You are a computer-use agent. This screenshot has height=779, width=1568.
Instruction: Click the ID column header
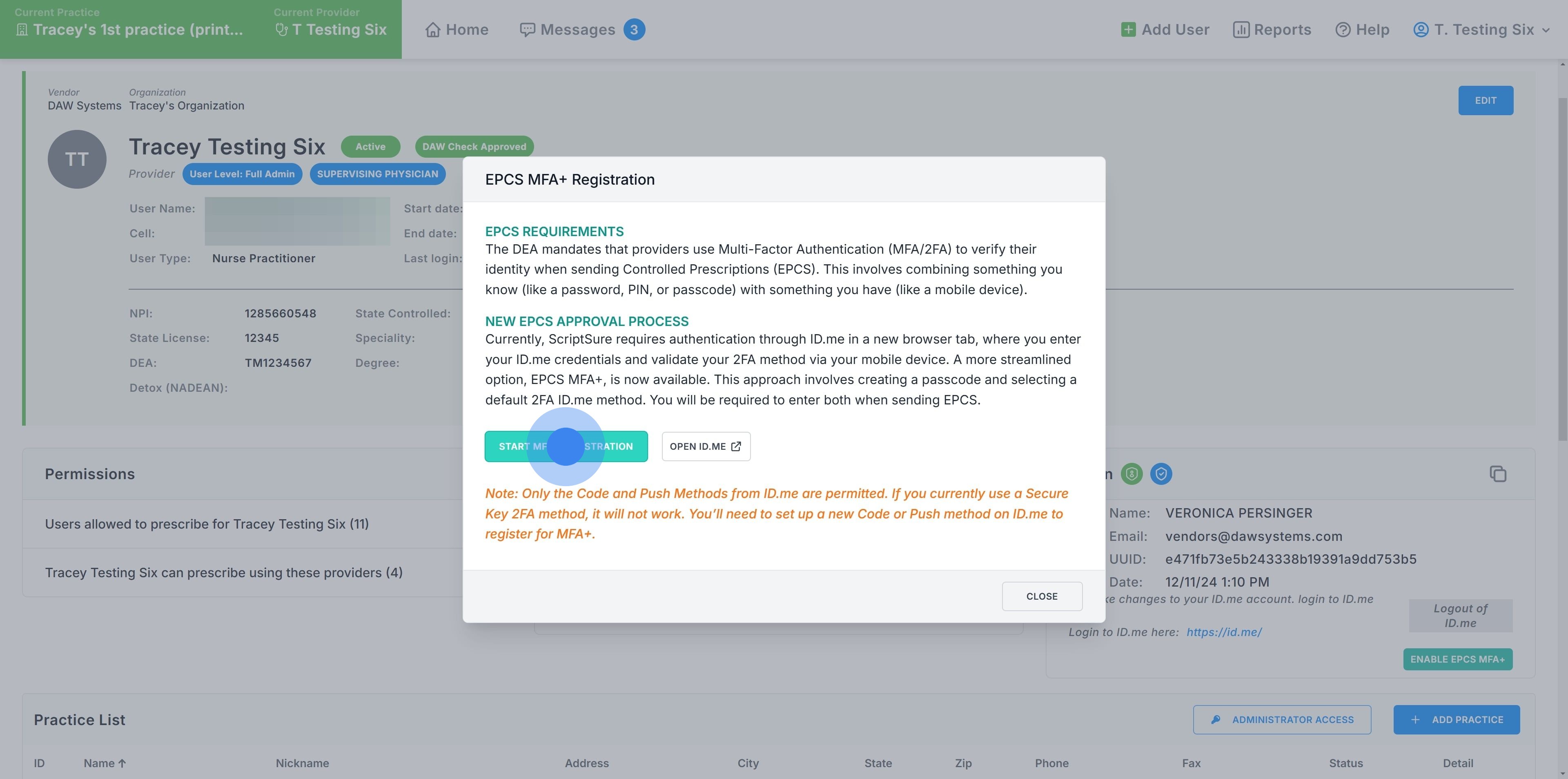click(x=39, y=763)
